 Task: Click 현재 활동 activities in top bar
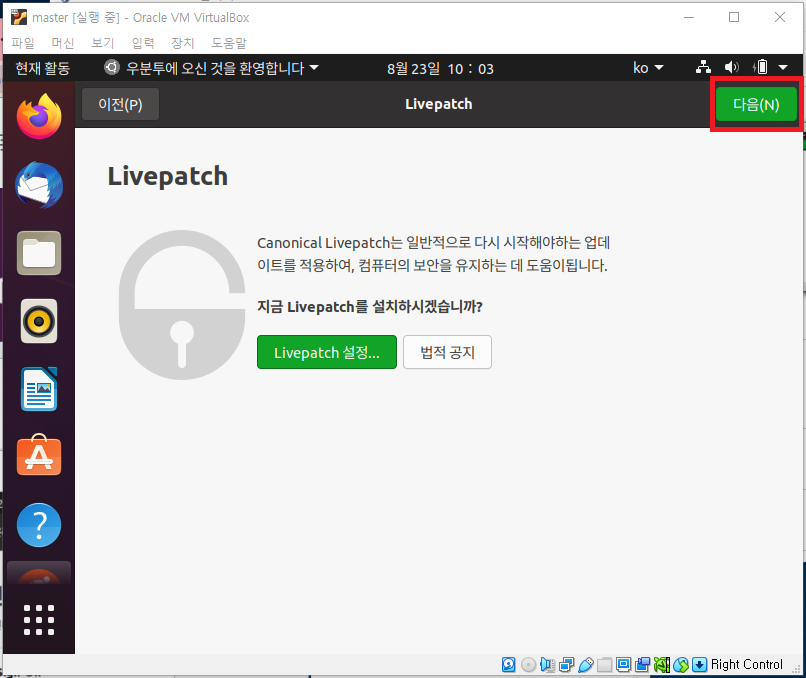(43, 68)
